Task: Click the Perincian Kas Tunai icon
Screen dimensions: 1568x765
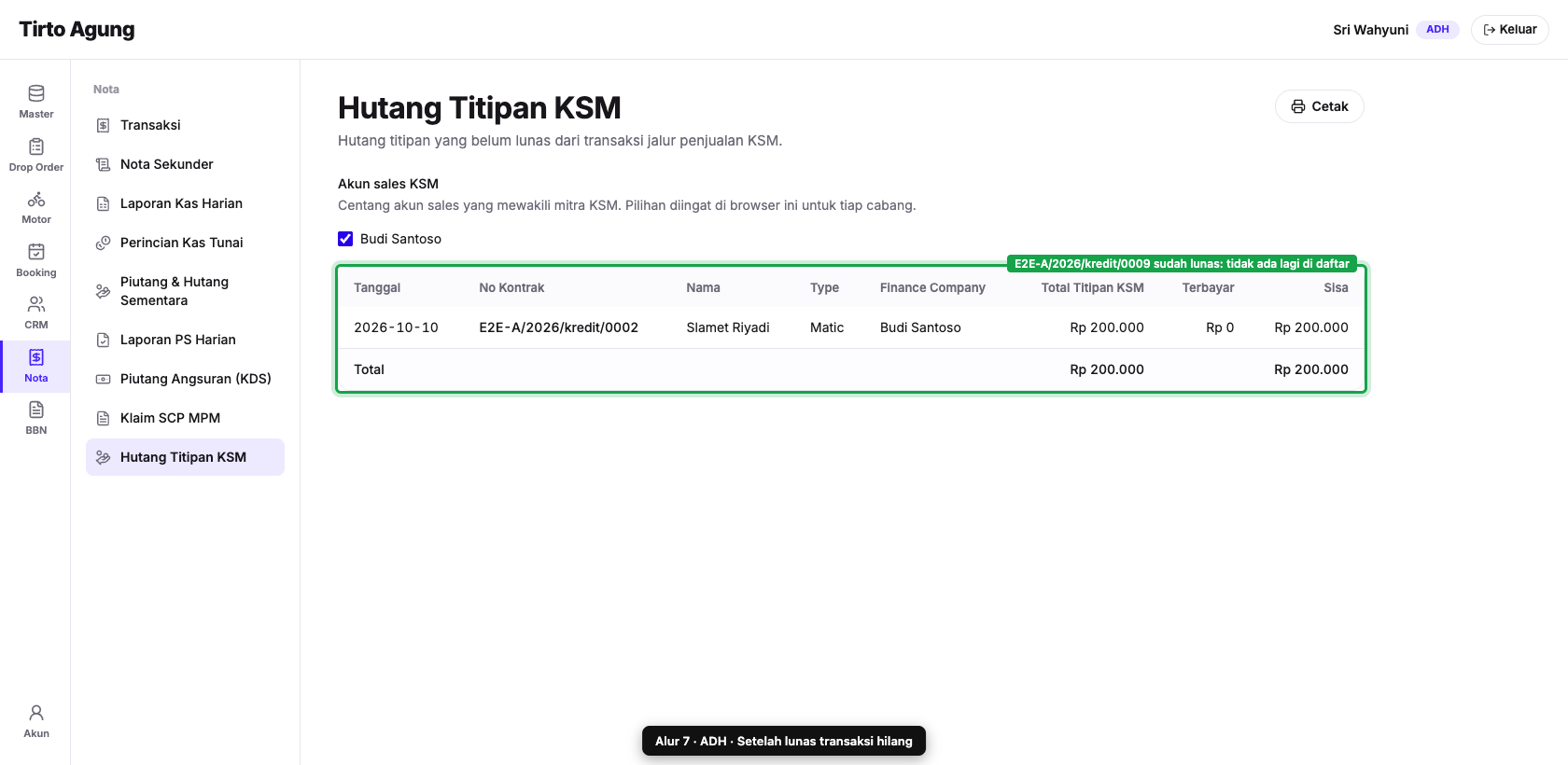Action: point(104,243)
